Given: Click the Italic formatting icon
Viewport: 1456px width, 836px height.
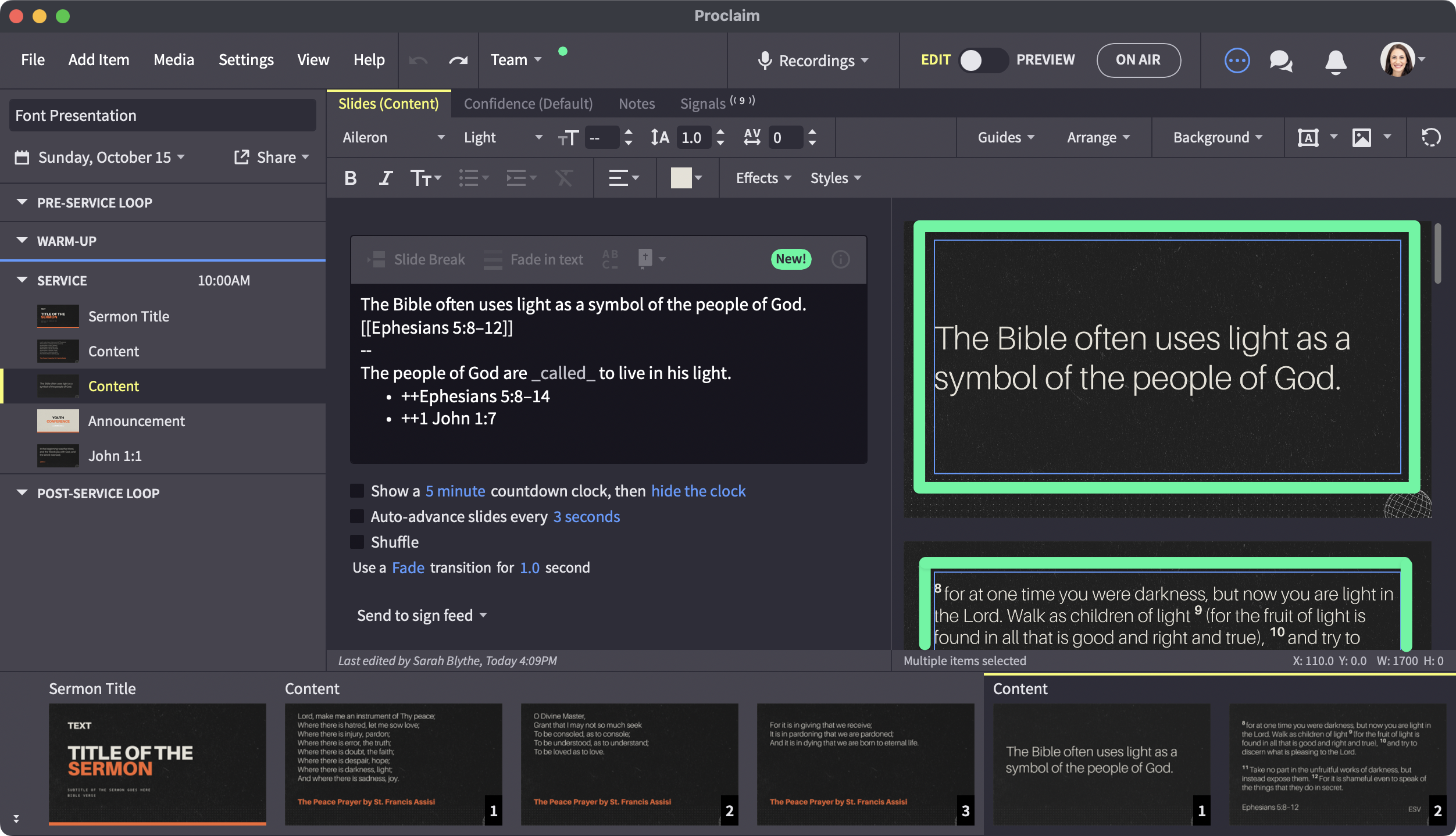Looking at the screenshot, I should click(x=385, y=178).
